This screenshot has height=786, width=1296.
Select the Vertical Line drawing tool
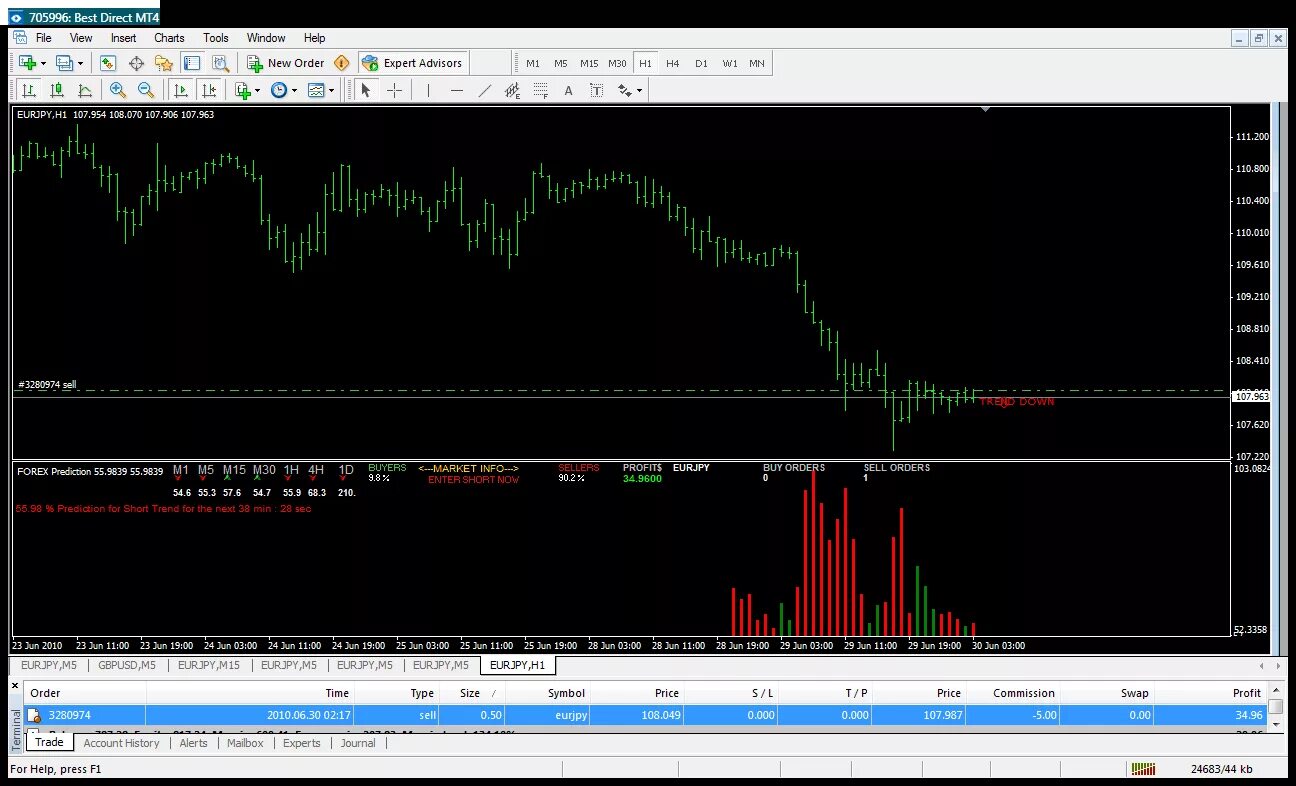click(428, 90)
